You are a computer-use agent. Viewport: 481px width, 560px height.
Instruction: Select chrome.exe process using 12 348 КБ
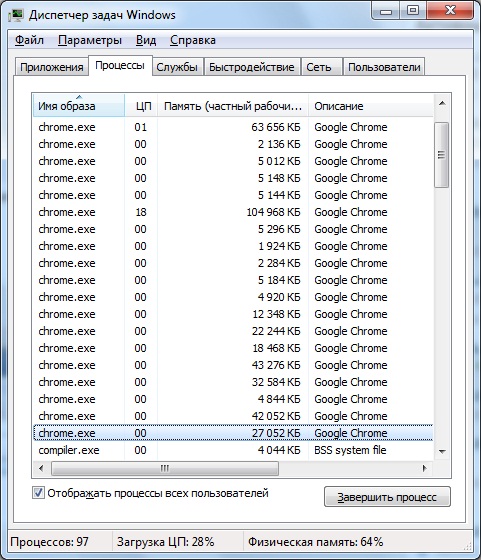[x=233, y=314]
